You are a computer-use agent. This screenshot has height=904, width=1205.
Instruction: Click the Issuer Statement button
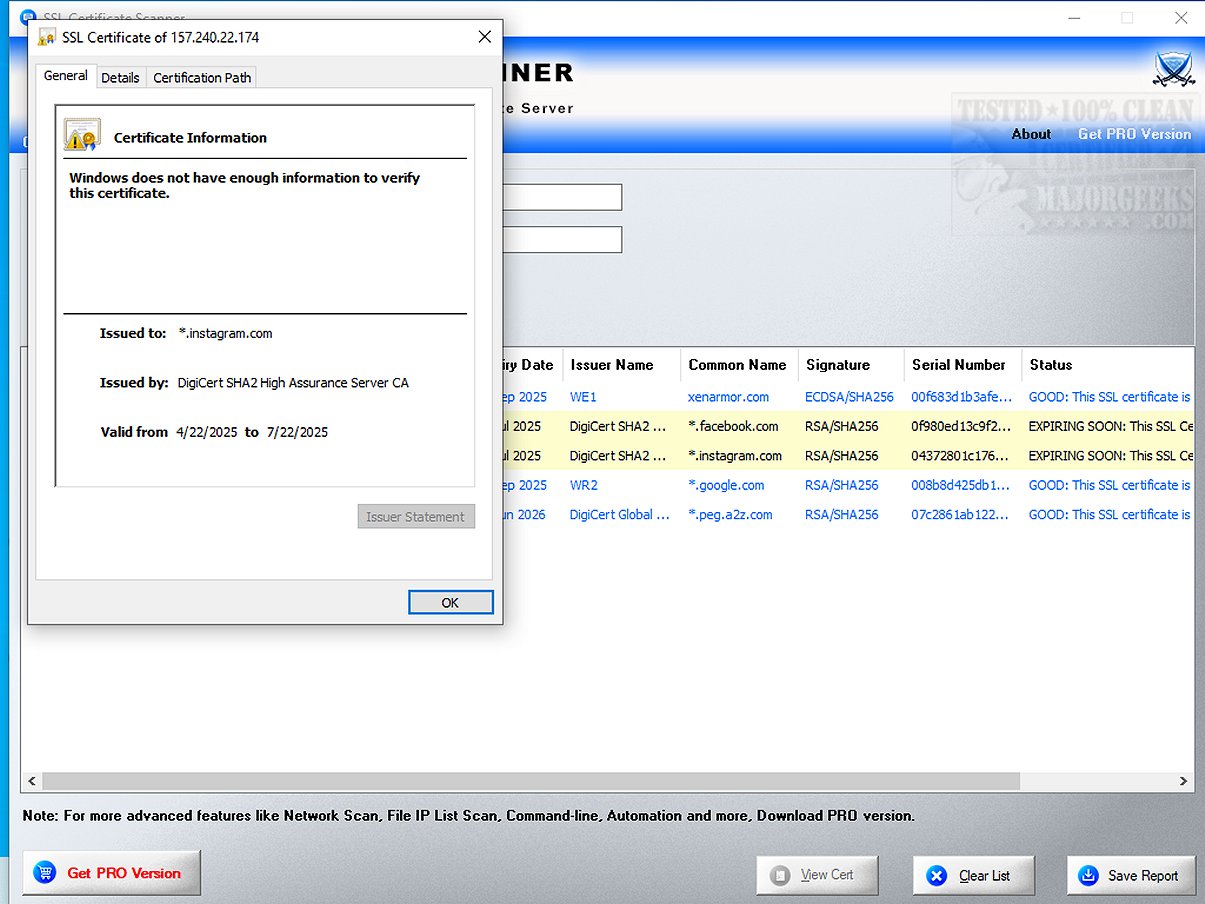pos(416,517)
